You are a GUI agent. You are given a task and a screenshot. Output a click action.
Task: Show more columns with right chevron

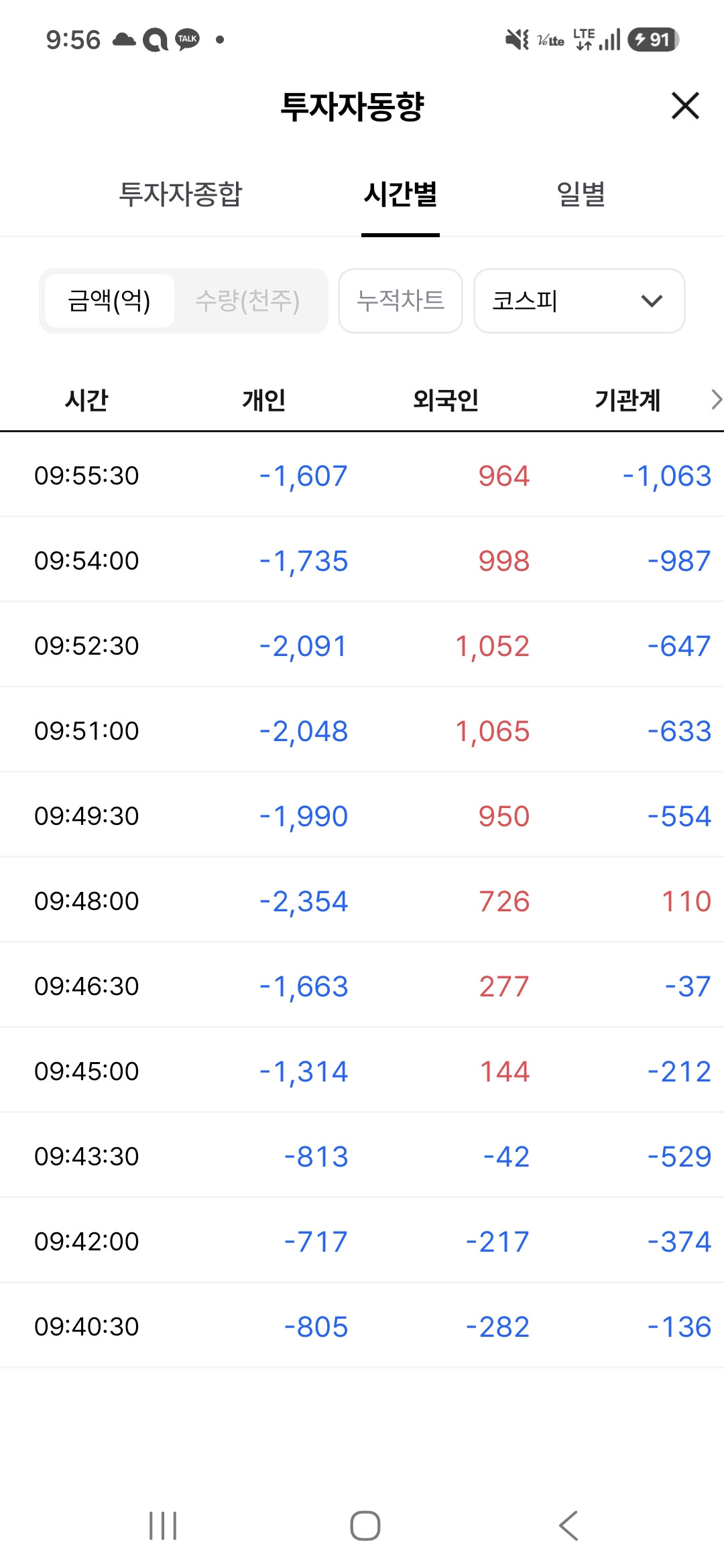pyautogui.click(x=716, y=399)
